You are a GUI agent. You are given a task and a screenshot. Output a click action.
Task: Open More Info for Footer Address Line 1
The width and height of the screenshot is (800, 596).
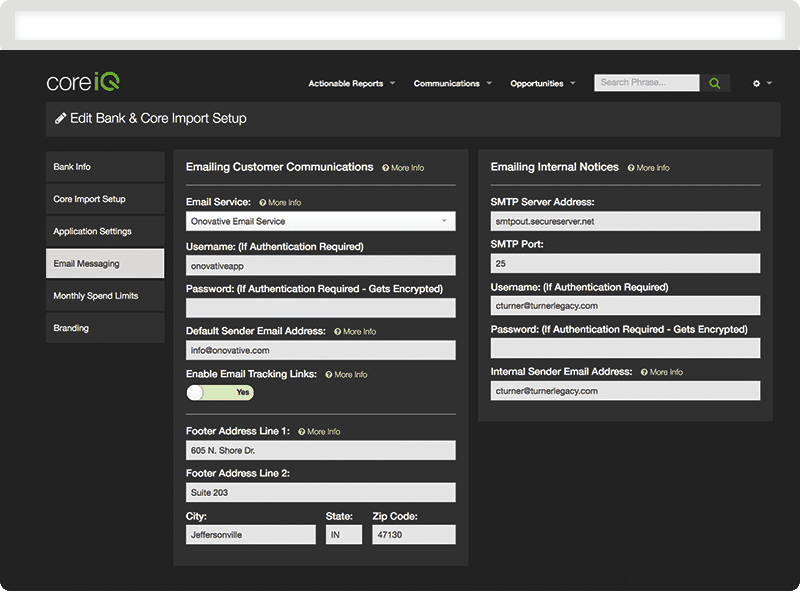[x=319, y=432]
